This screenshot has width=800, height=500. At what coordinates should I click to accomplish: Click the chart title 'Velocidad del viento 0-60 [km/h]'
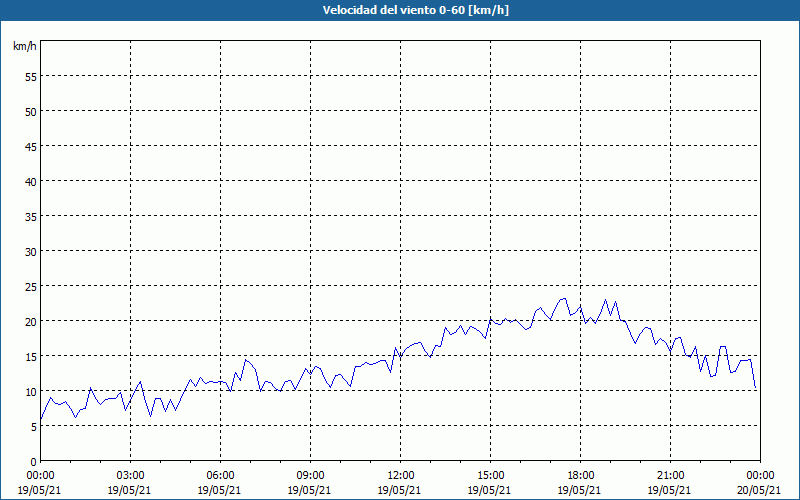tap(400, 10)
